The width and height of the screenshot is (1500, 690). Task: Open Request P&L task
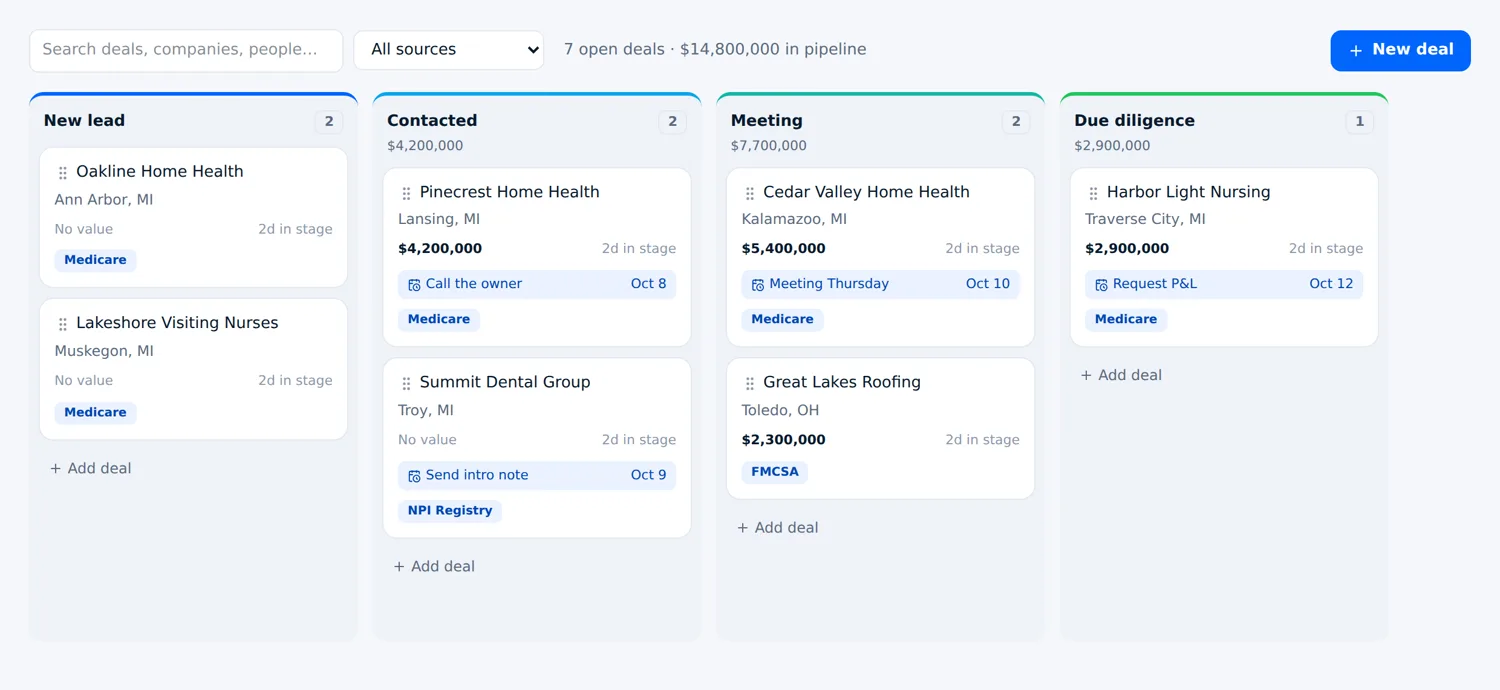pos(1224,284)
